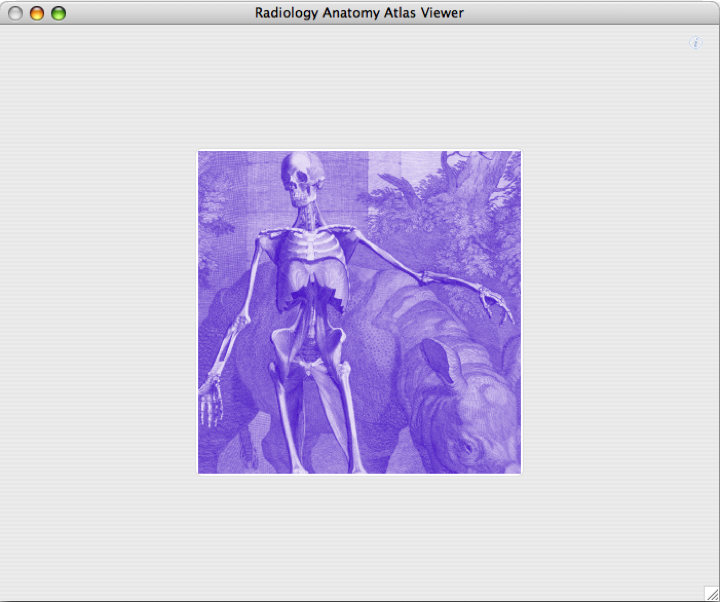Open the info panel via the info icon
Screen dimensions: 720x602
click(696, 43)
